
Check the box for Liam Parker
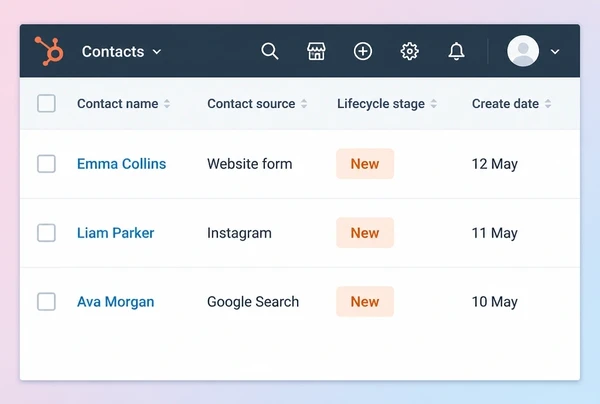46,233
